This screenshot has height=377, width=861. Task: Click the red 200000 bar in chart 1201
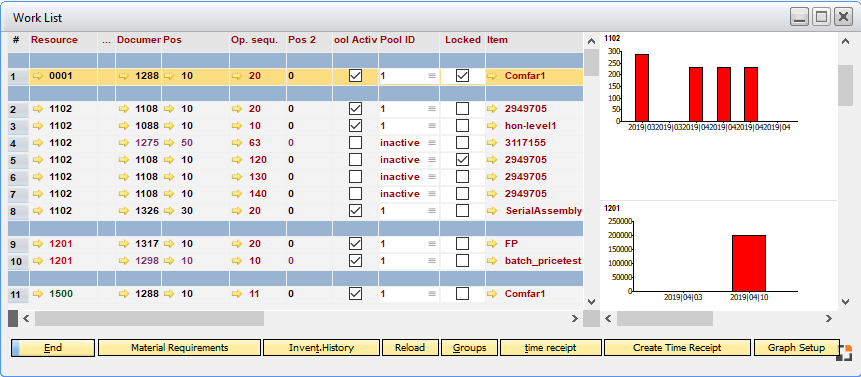click(749, 263)
